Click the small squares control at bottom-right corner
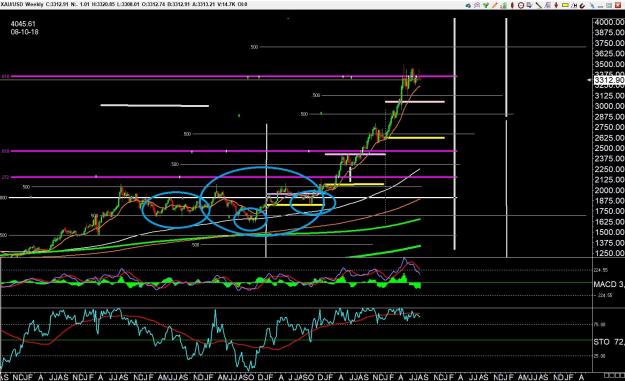The image size is (625, 381). coord(614,376)
